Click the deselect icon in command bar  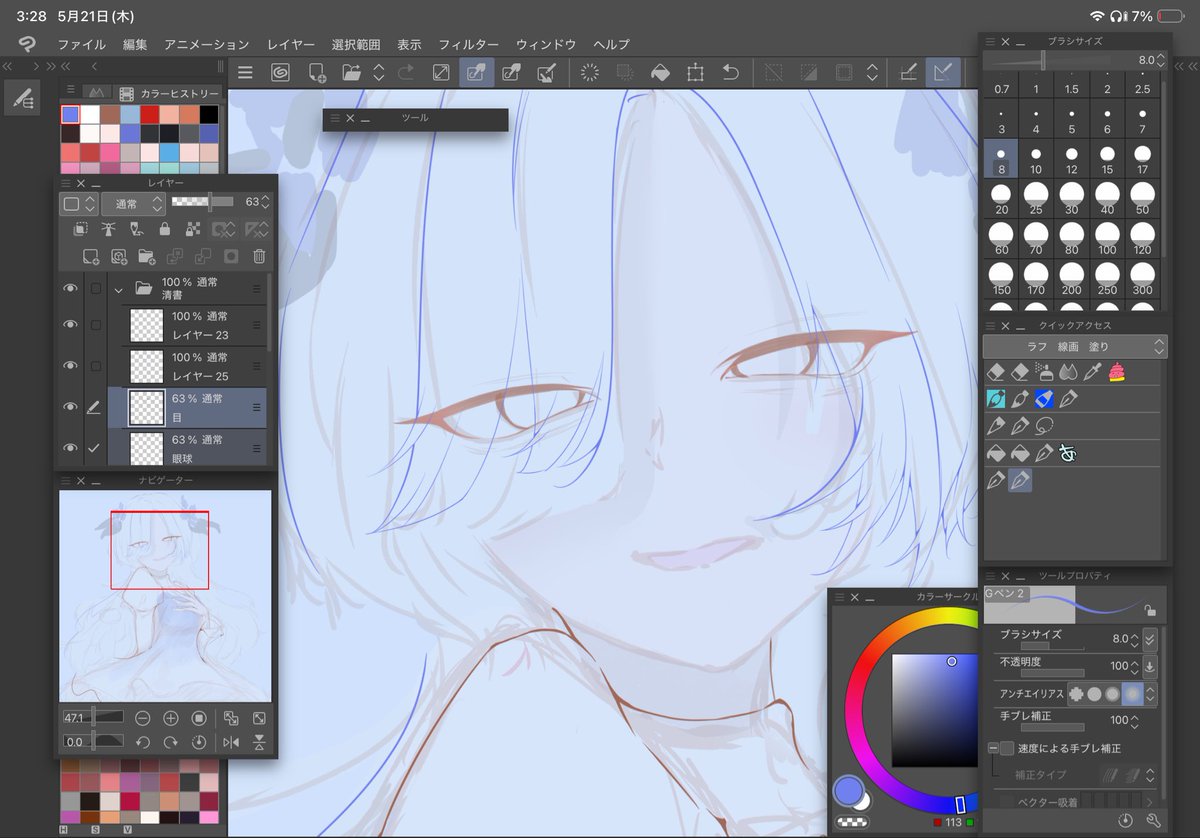[773, 72]
